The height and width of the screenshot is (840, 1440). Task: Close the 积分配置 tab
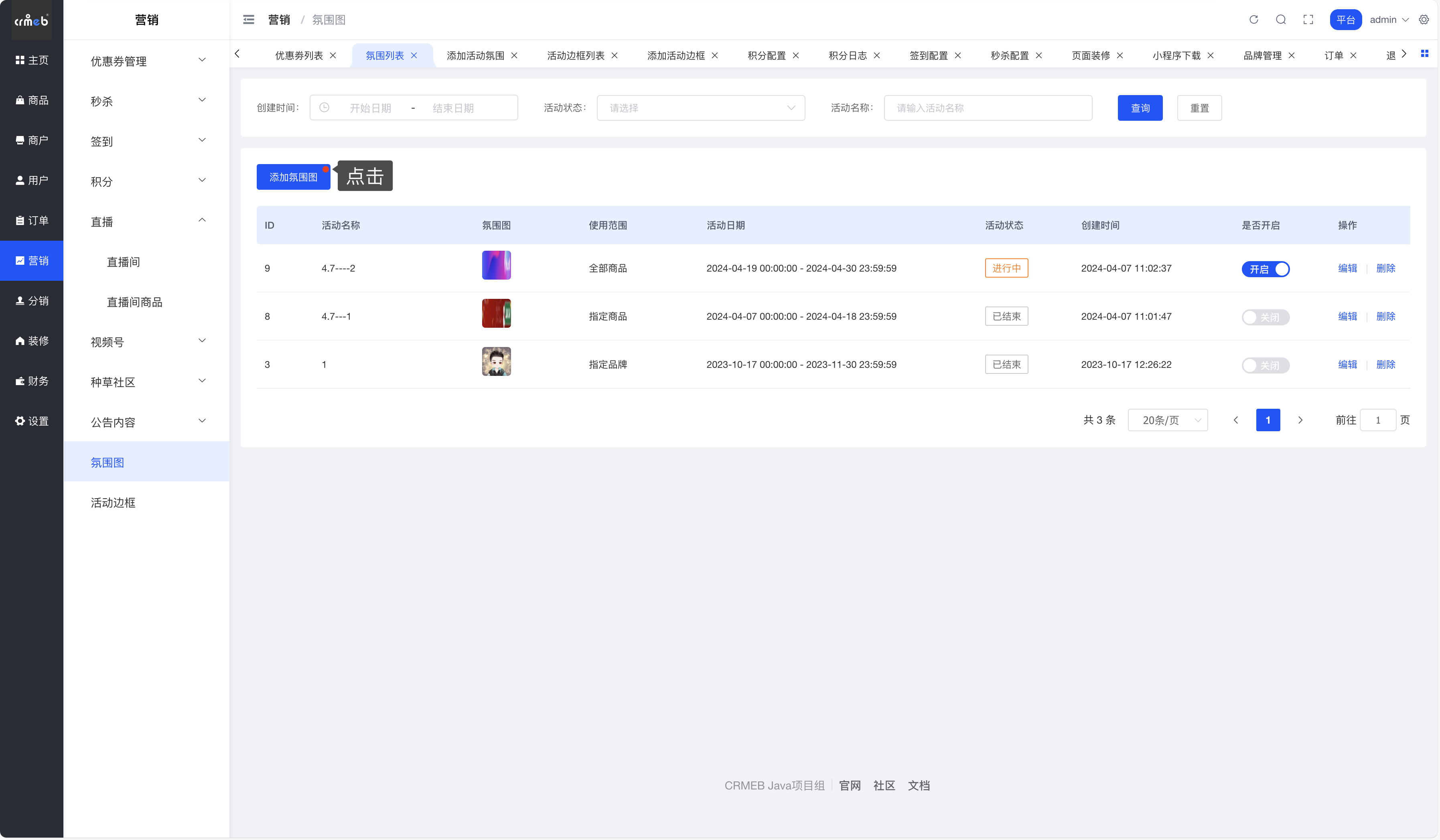(795, 55)
